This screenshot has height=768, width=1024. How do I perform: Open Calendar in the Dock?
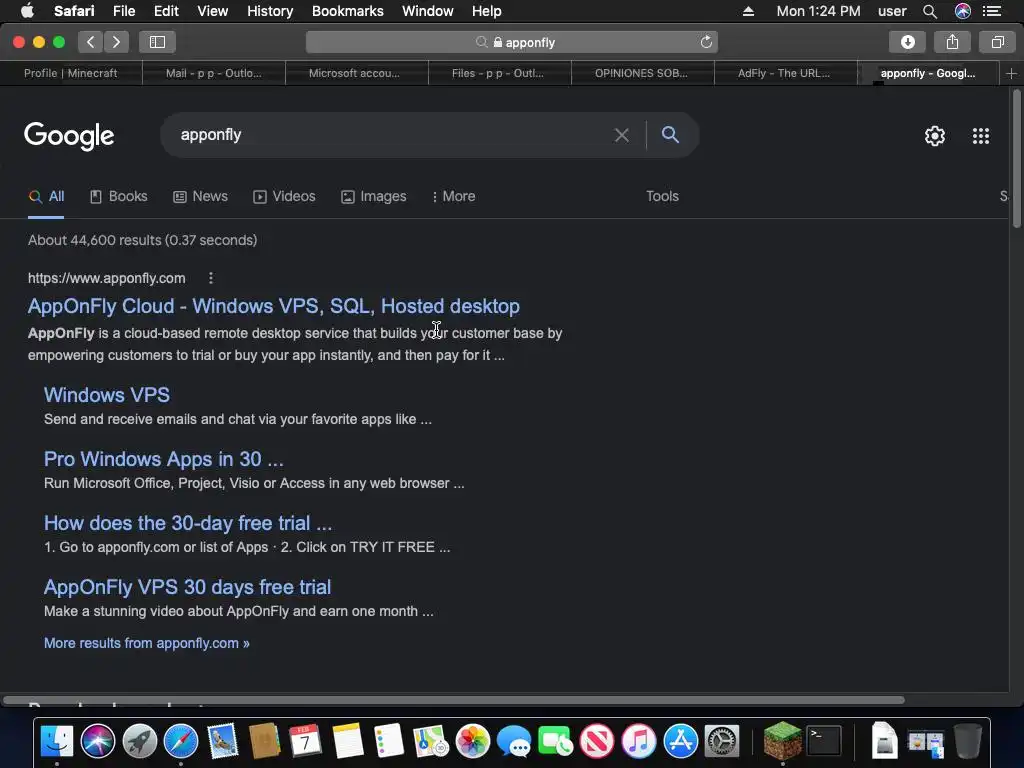point(305,741)
